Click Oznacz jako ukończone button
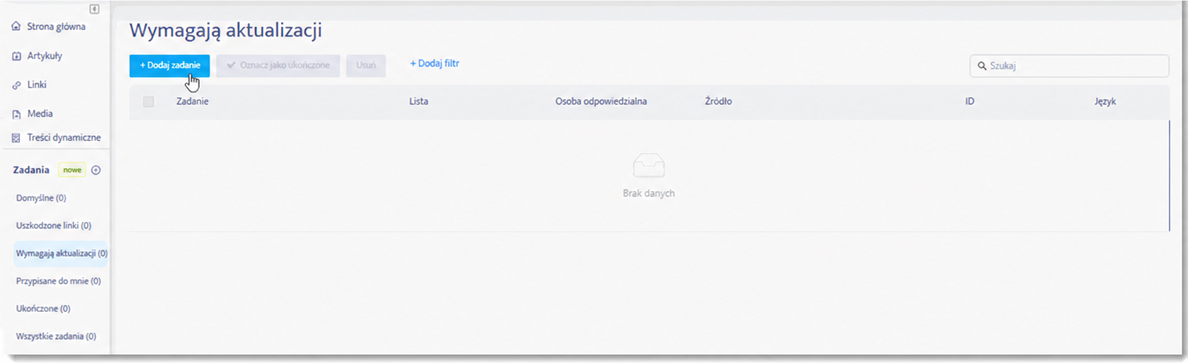The height and width of the screenshot is (363, 1188). coord(278,66)
